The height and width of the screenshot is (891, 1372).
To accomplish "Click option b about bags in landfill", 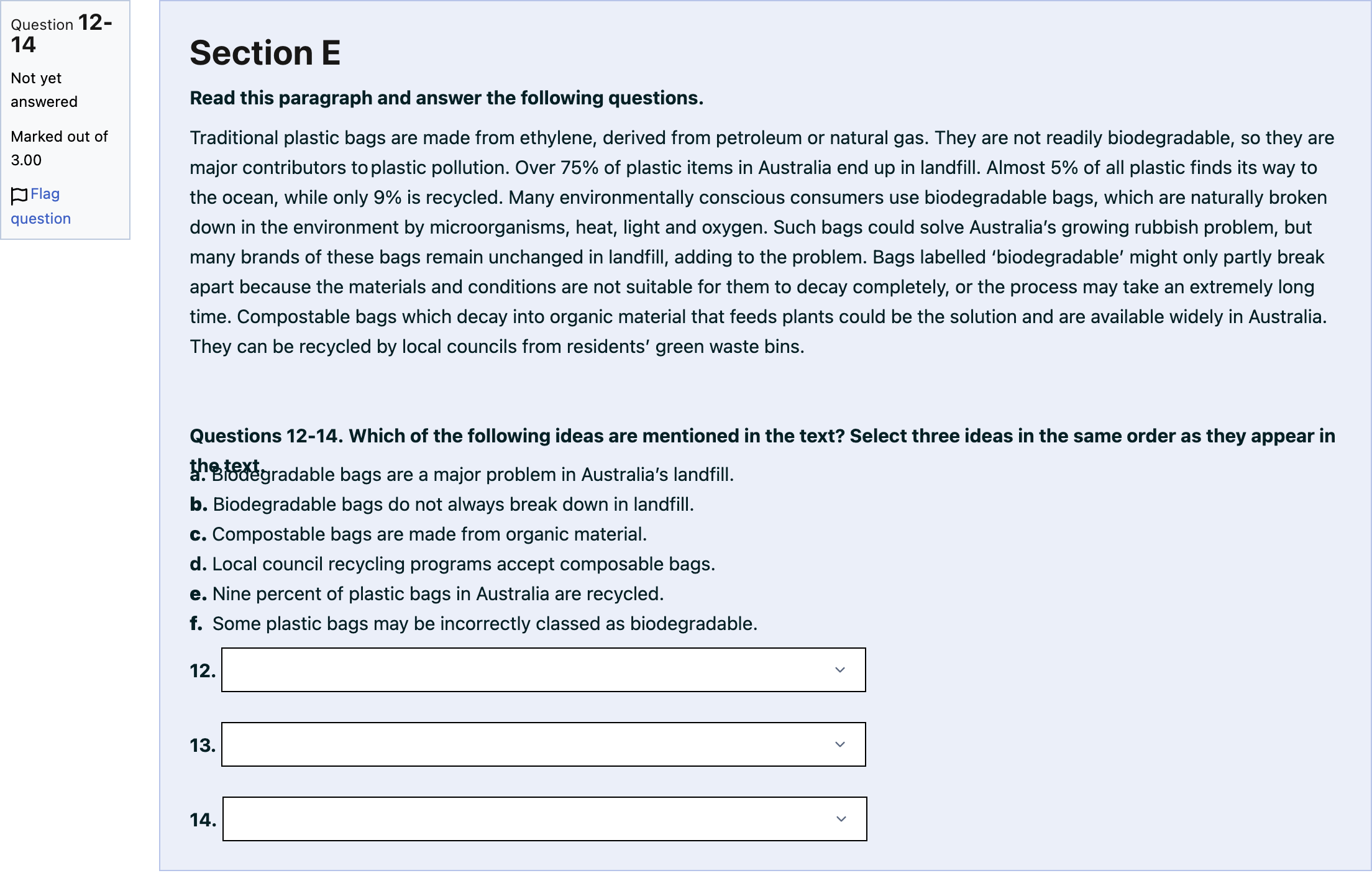I will pyautogui.click(x=442, y=505).
